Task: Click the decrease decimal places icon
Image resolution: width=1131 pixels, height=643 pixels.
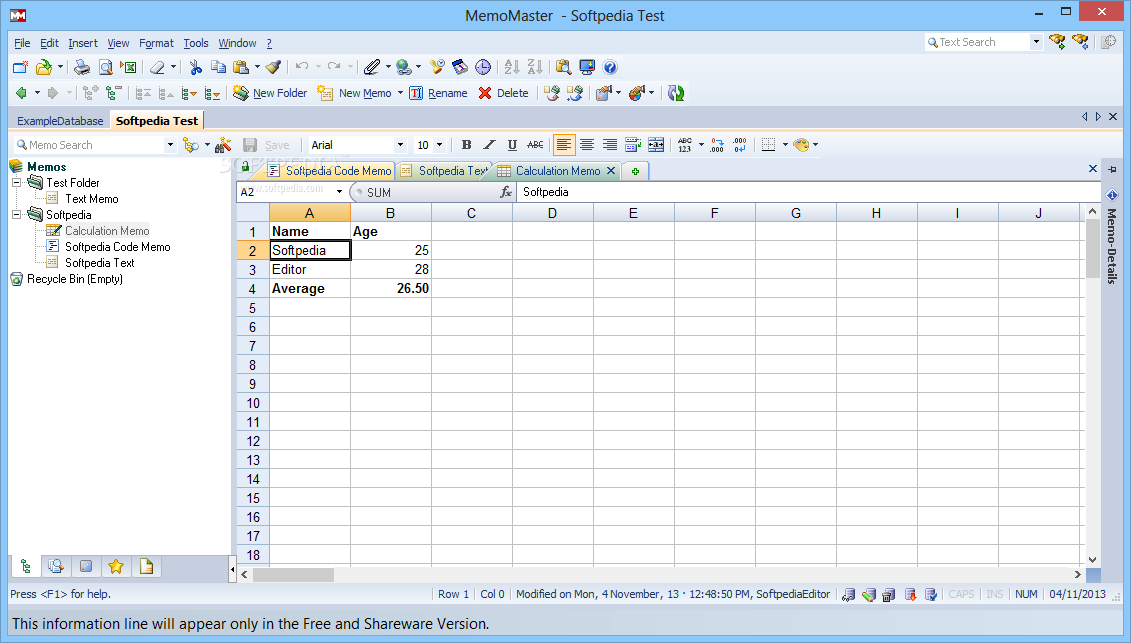Action: pos(740,145)
